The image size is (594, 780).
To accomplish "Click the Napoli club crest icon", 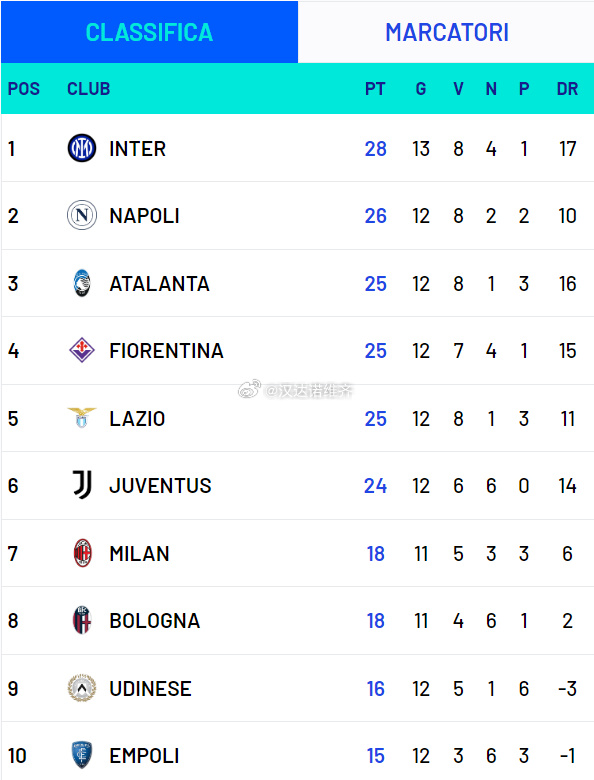I will coord(82,215).
